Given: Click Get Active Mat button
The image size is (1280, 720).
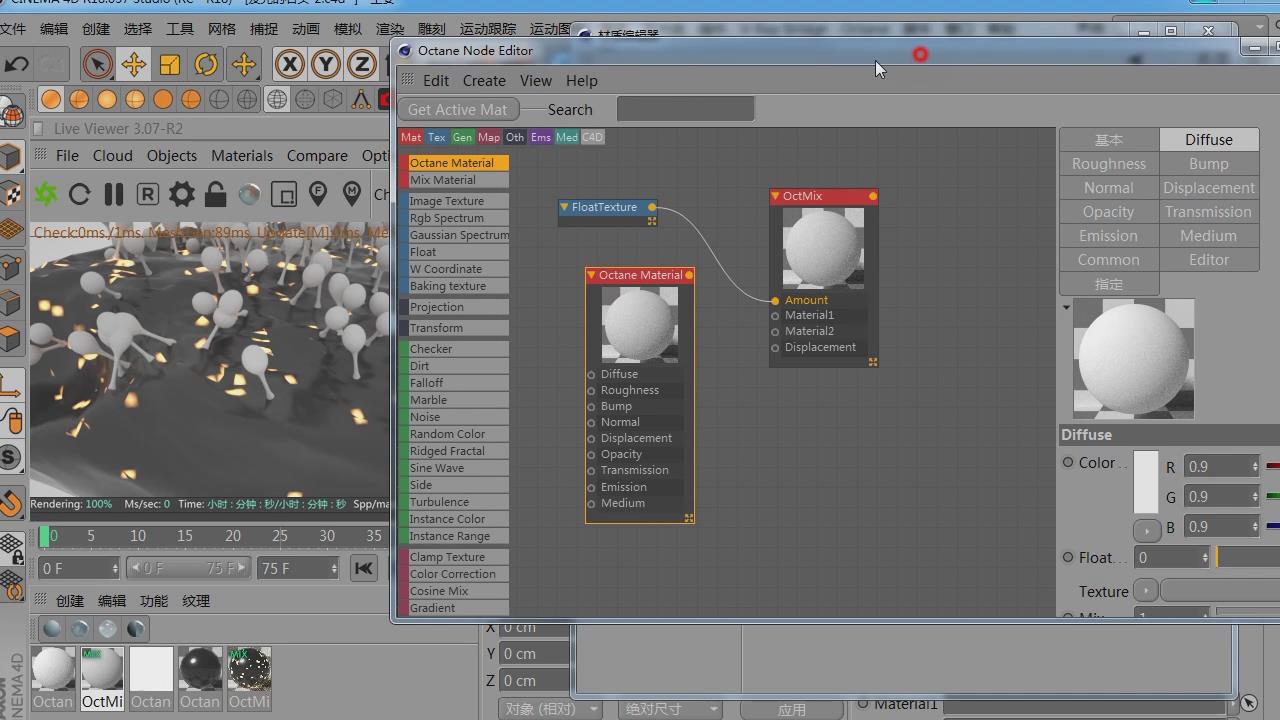Looking at the screenshot, I should coord(458,109).
